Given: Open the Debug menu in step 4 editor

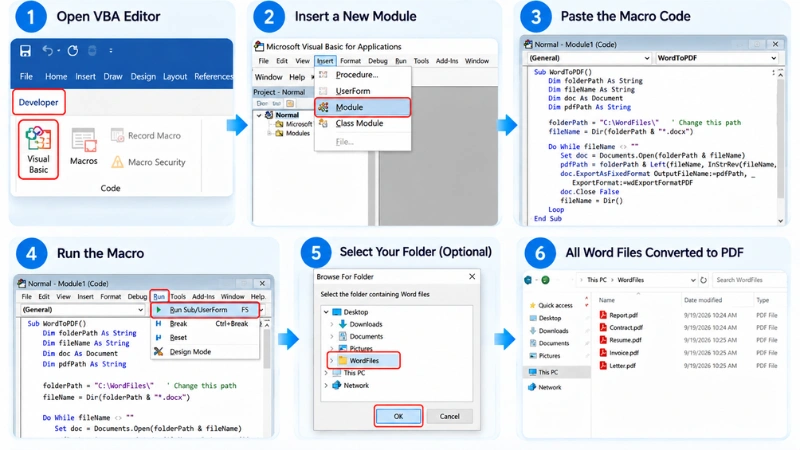Looking at the screenshot, I should [x=137, y=296].
